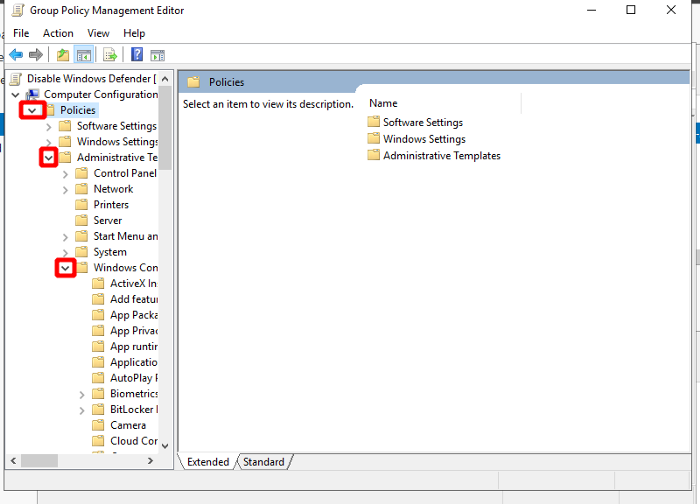Screen dimensions: 700x504
Task: Click tree pane vertical scrollbar down arrow
Action: (x=165, y=446)
